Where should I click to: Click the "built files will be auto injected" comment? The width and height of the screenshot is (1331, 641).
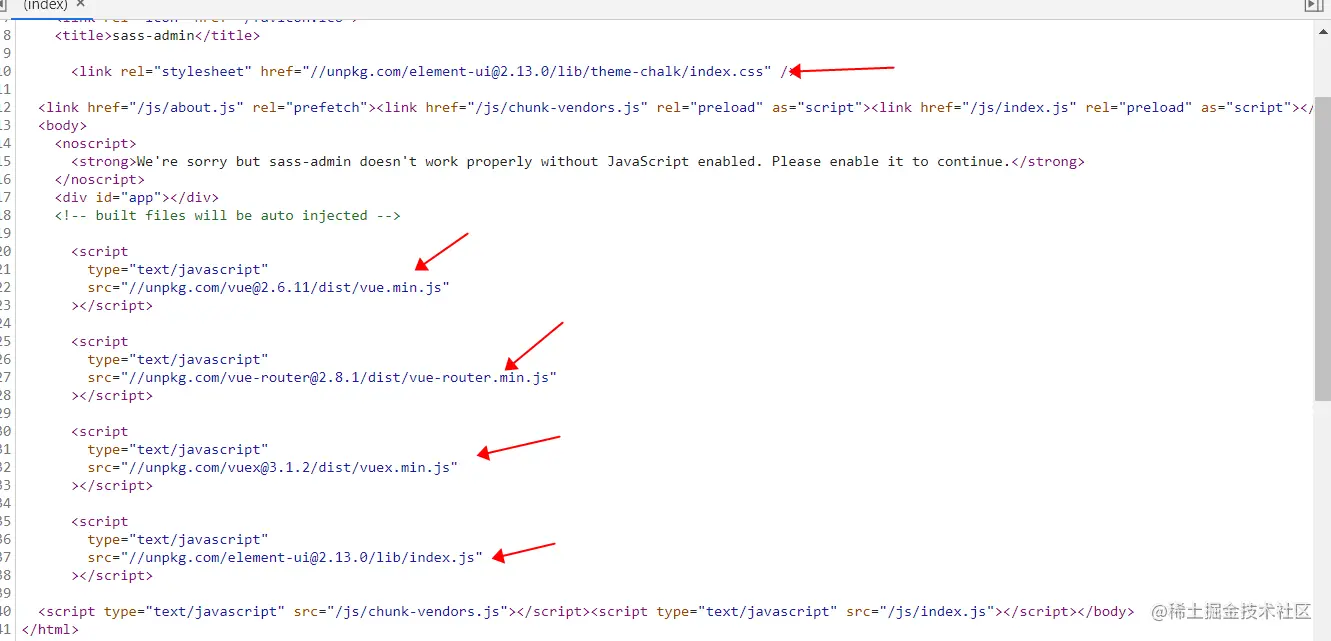click(228, 215)
